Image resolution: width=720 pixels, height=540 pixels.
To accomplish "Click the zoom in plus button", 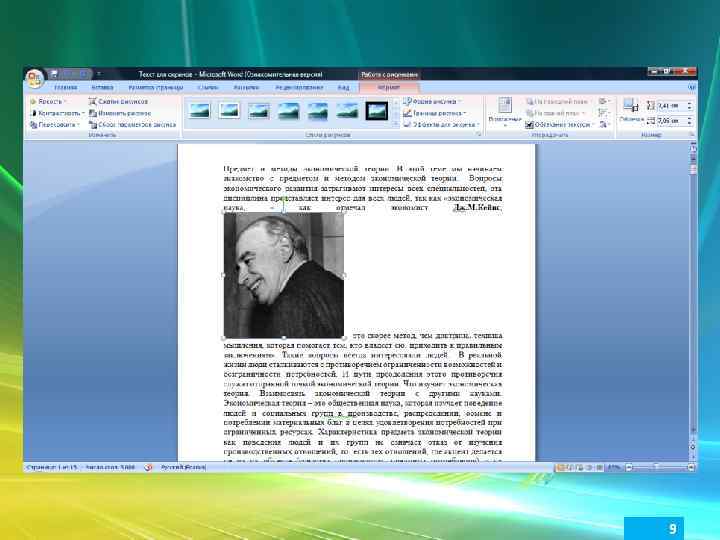I will tap(691, 467).
